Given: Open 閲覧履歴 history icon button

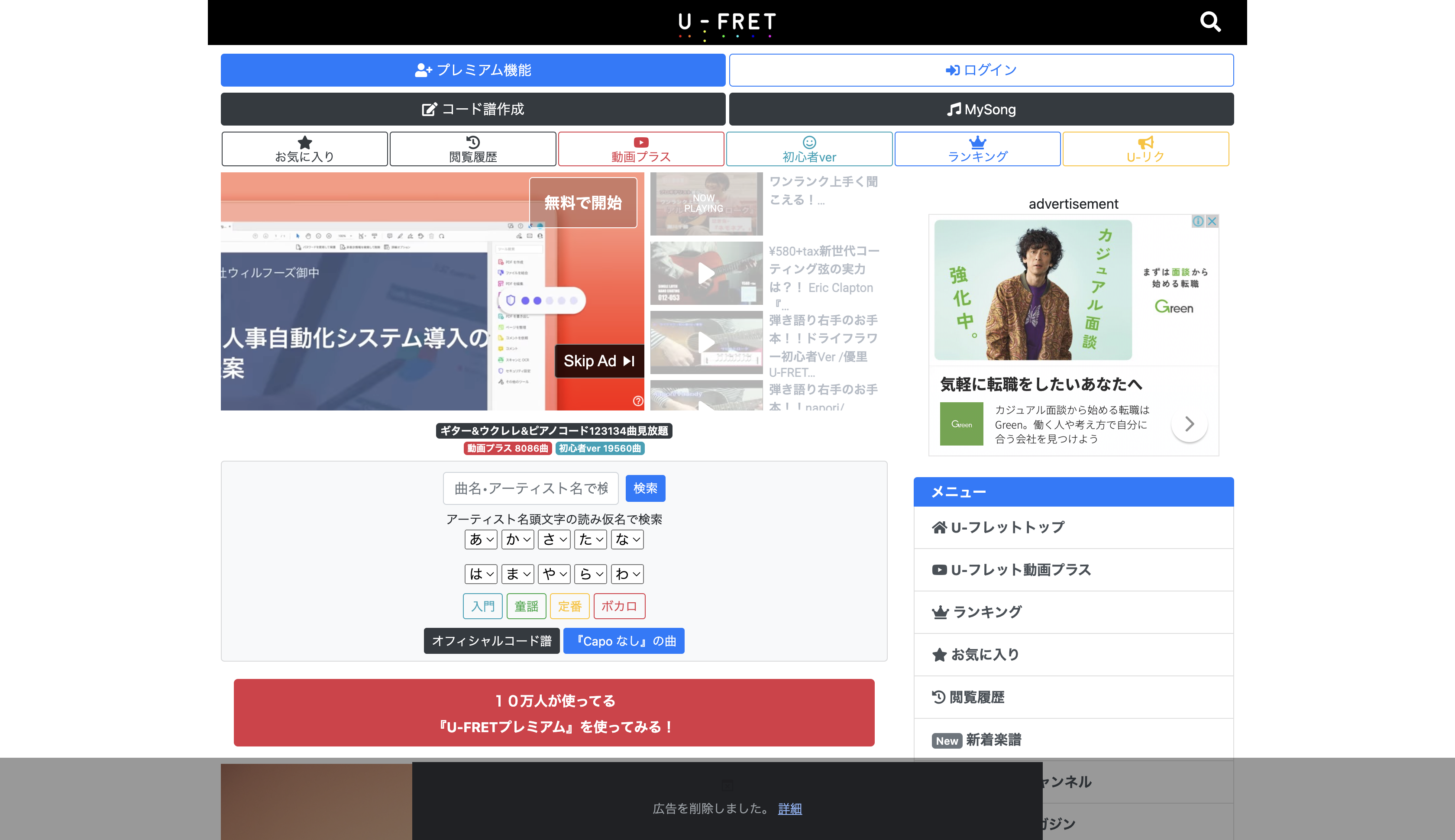Looking at the screenshot, I should [472, 149].
